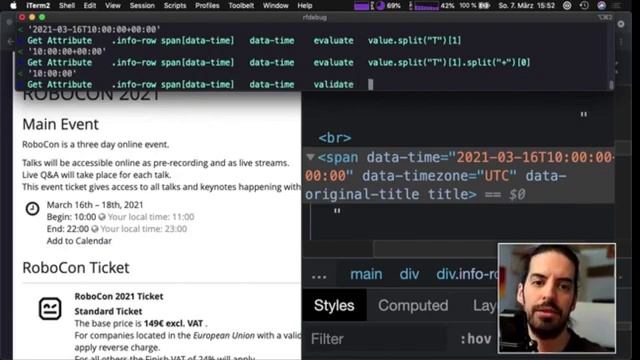Collapse the span data-time element in DevTools
The width and height of the screenshot is (640, 360).
pyautogui.click(x=310, y=157)
